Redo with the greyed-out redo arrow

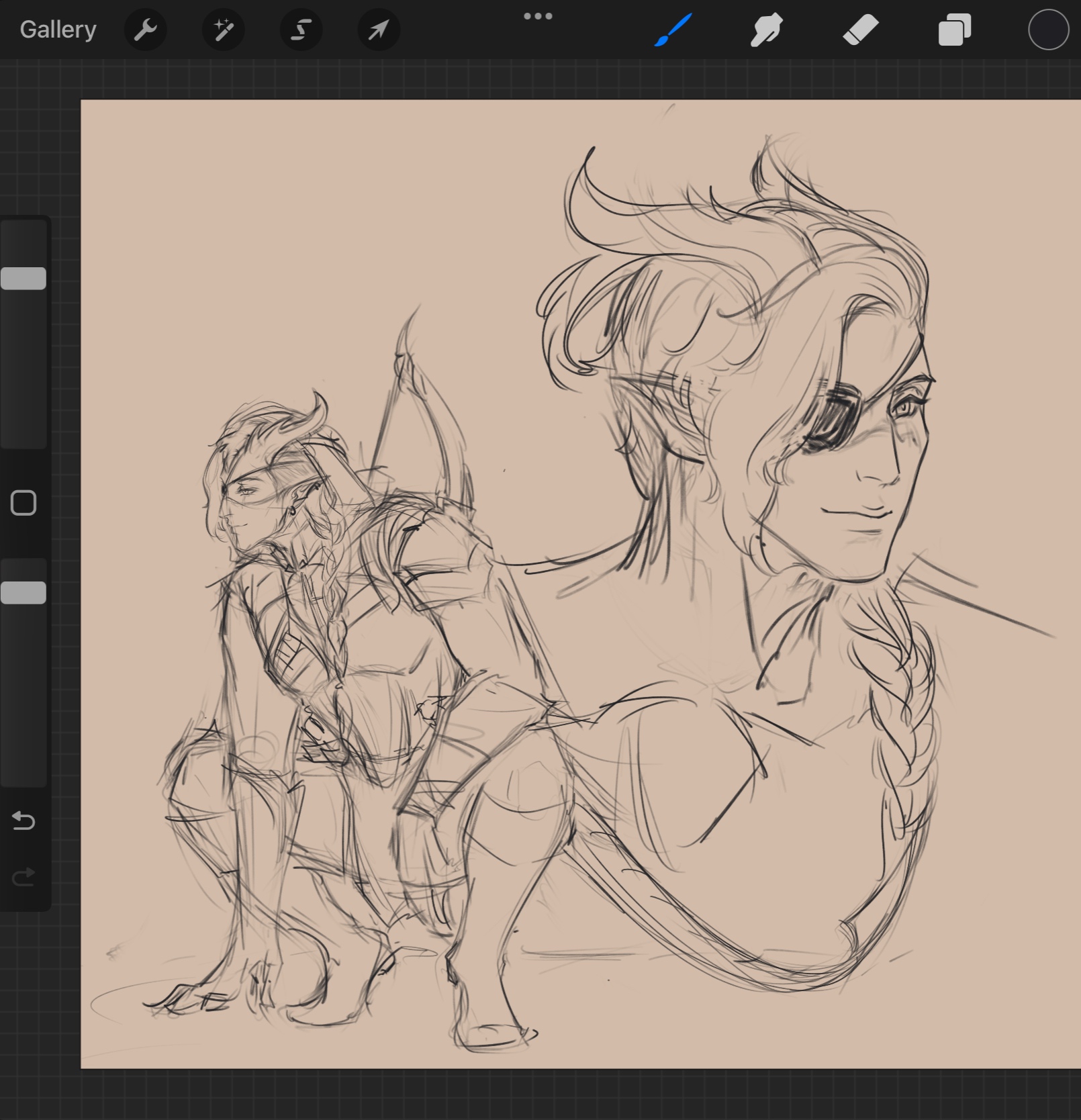click(x=23, y=876)
